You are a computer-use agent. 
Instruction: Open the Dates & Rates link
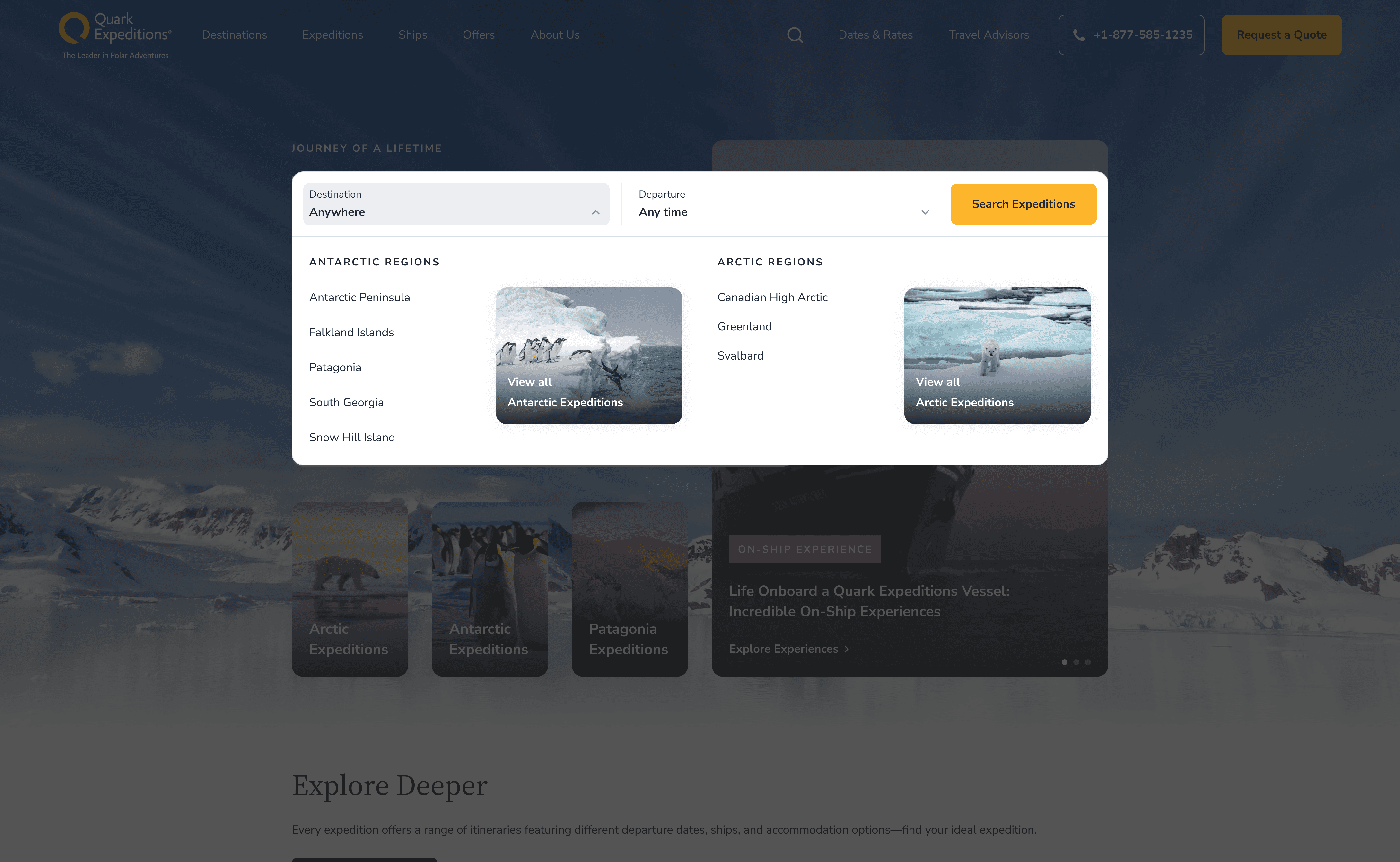point(875,35)
